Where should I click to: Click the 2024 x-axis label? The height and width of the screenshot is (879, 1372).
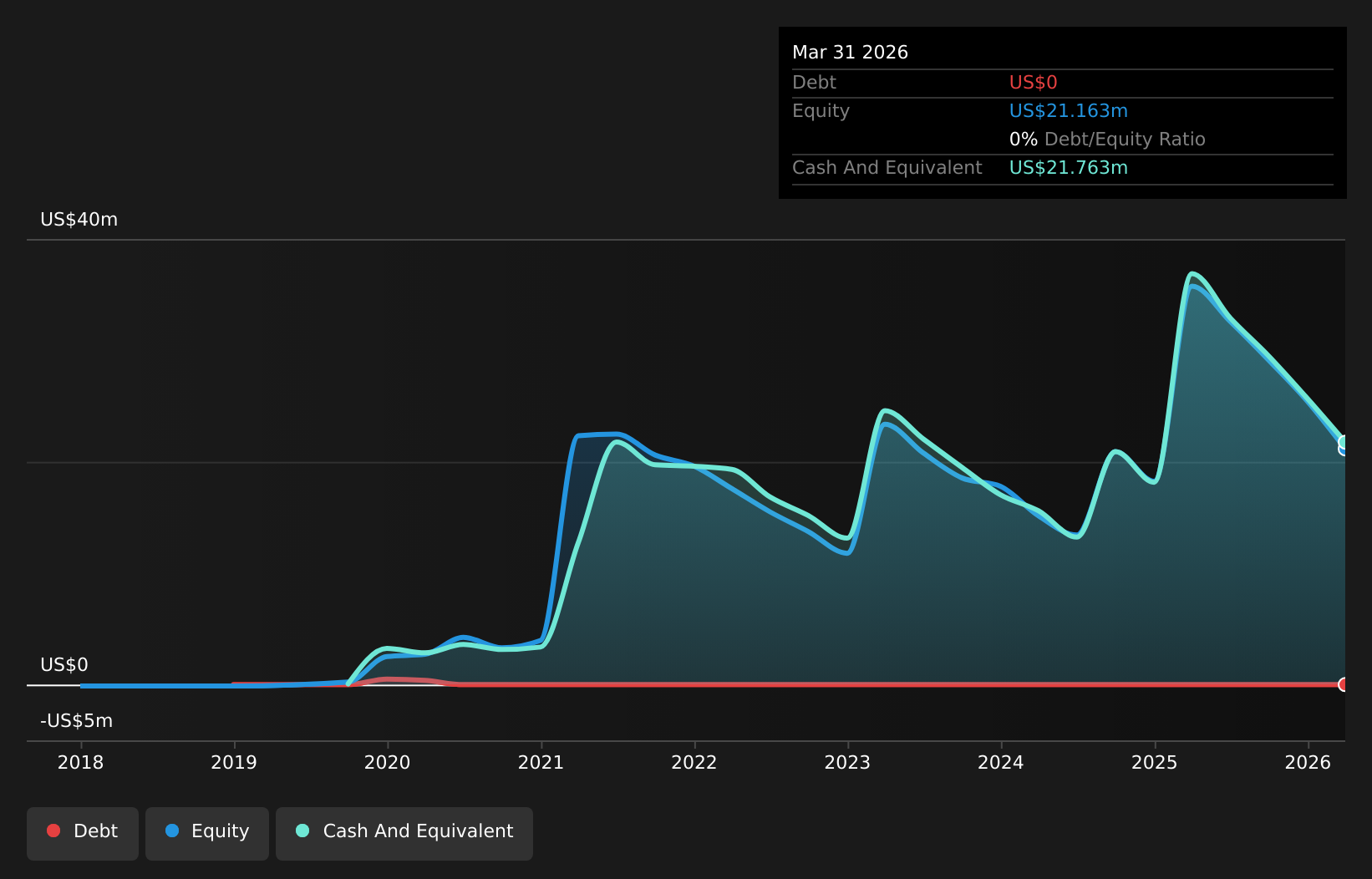1001,763
